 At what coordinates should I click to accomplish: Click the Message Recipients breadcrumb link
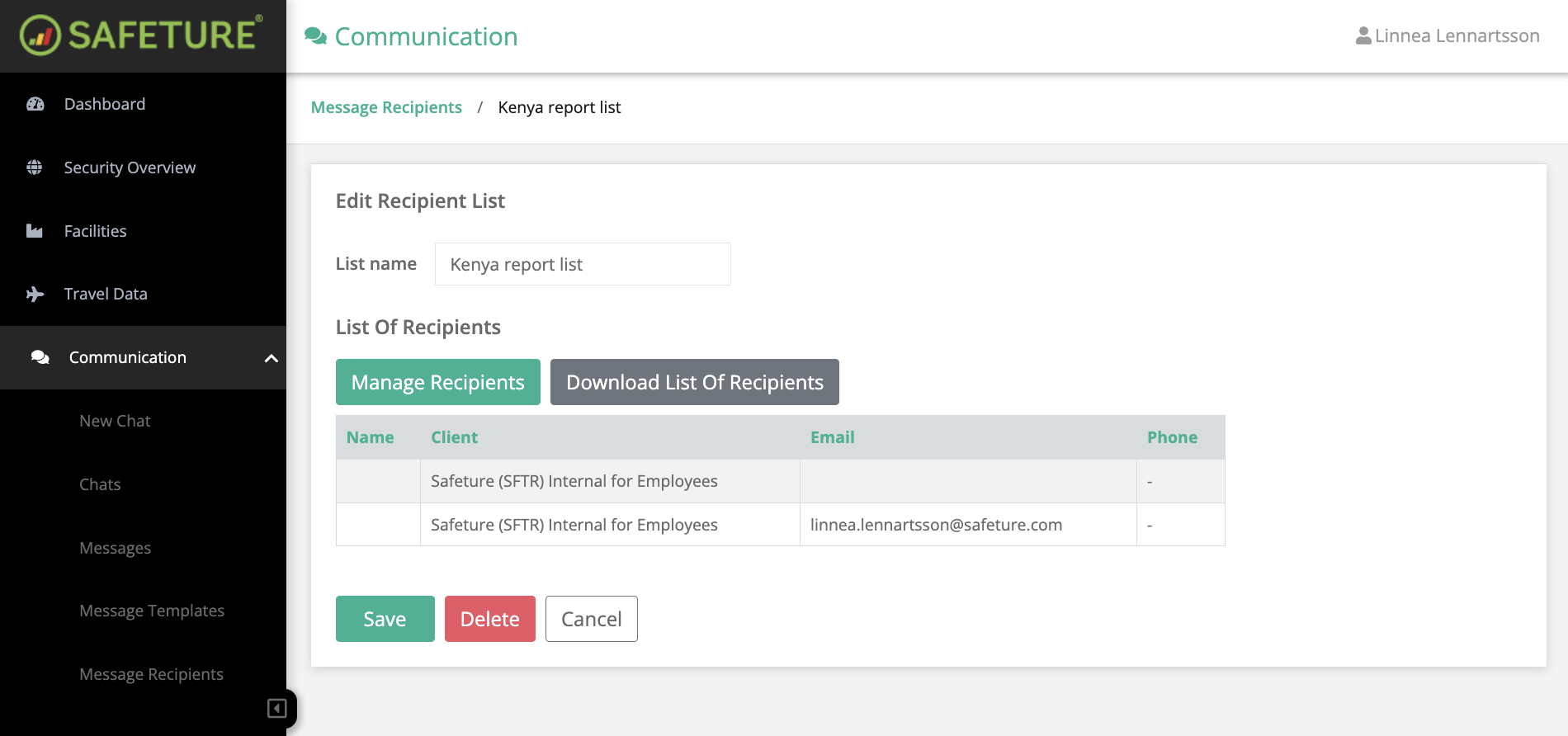[386, 107]
